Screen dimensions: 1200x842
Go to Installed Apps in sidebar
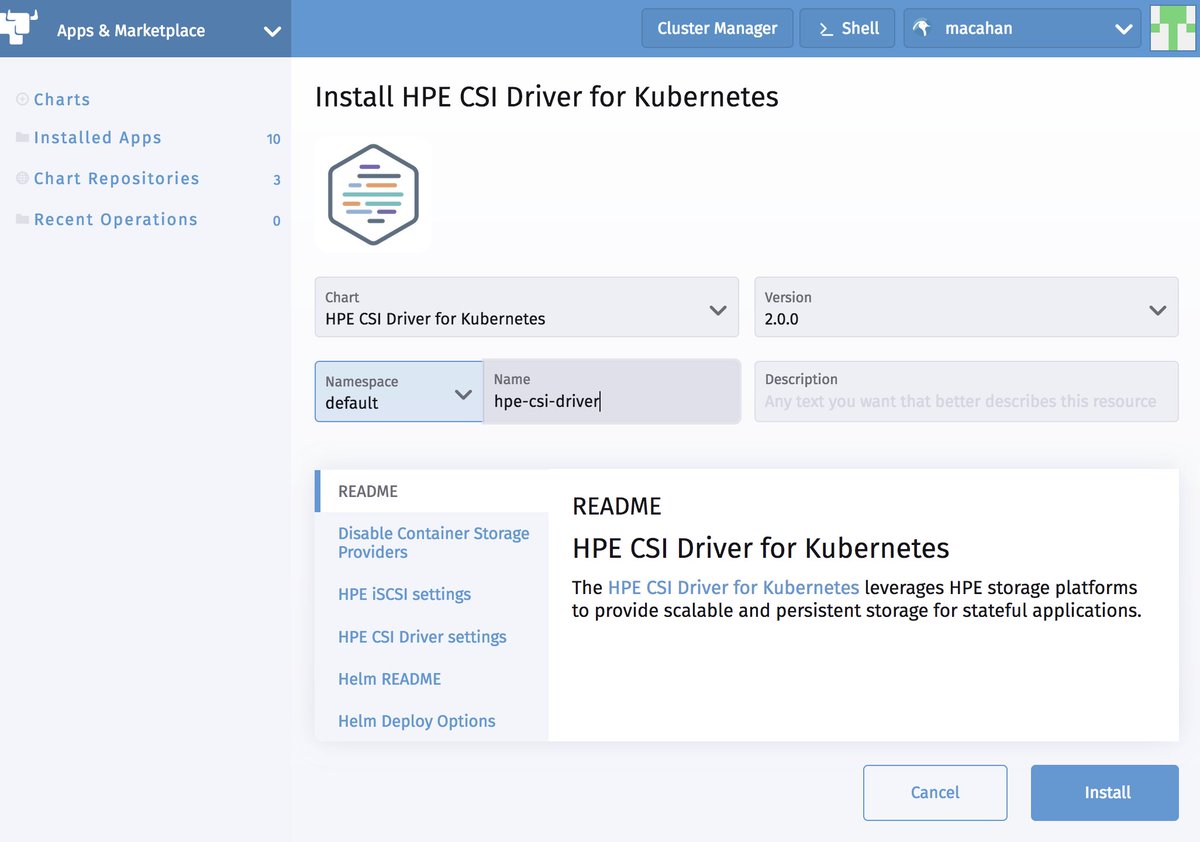pyautogui.click(x=98, y=138)
